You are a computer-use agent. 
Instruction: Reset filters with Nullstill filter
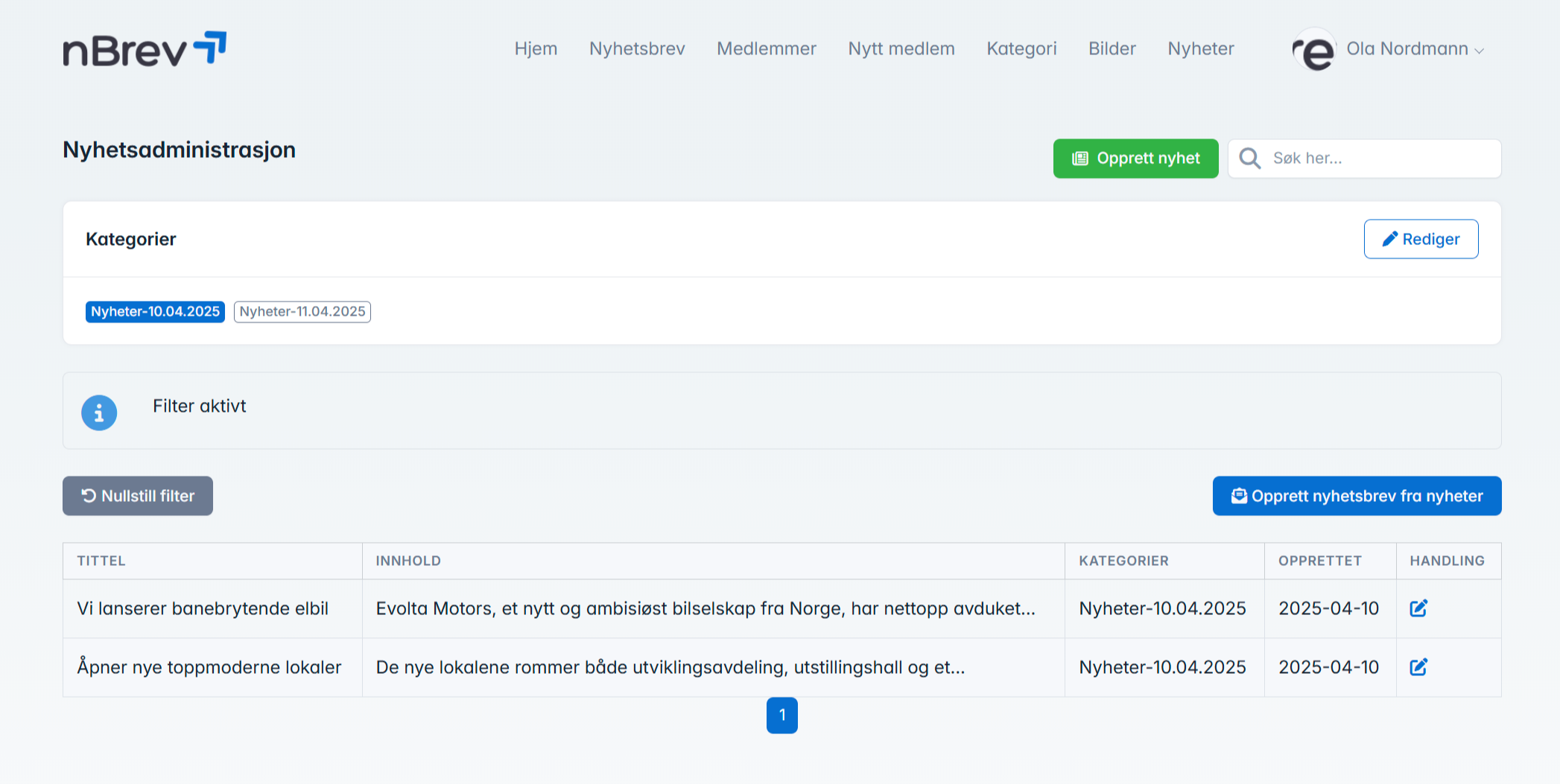pos(138,496)
